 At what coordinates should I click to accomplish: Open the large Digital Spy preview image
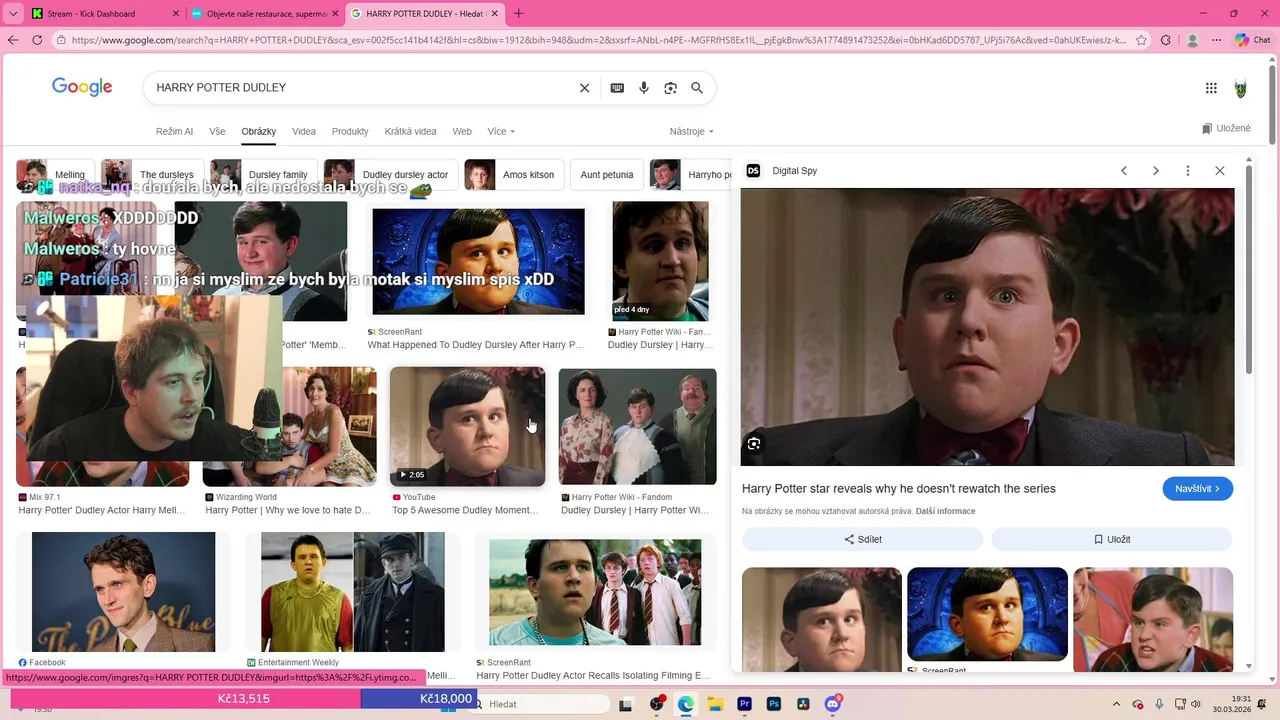987,327
